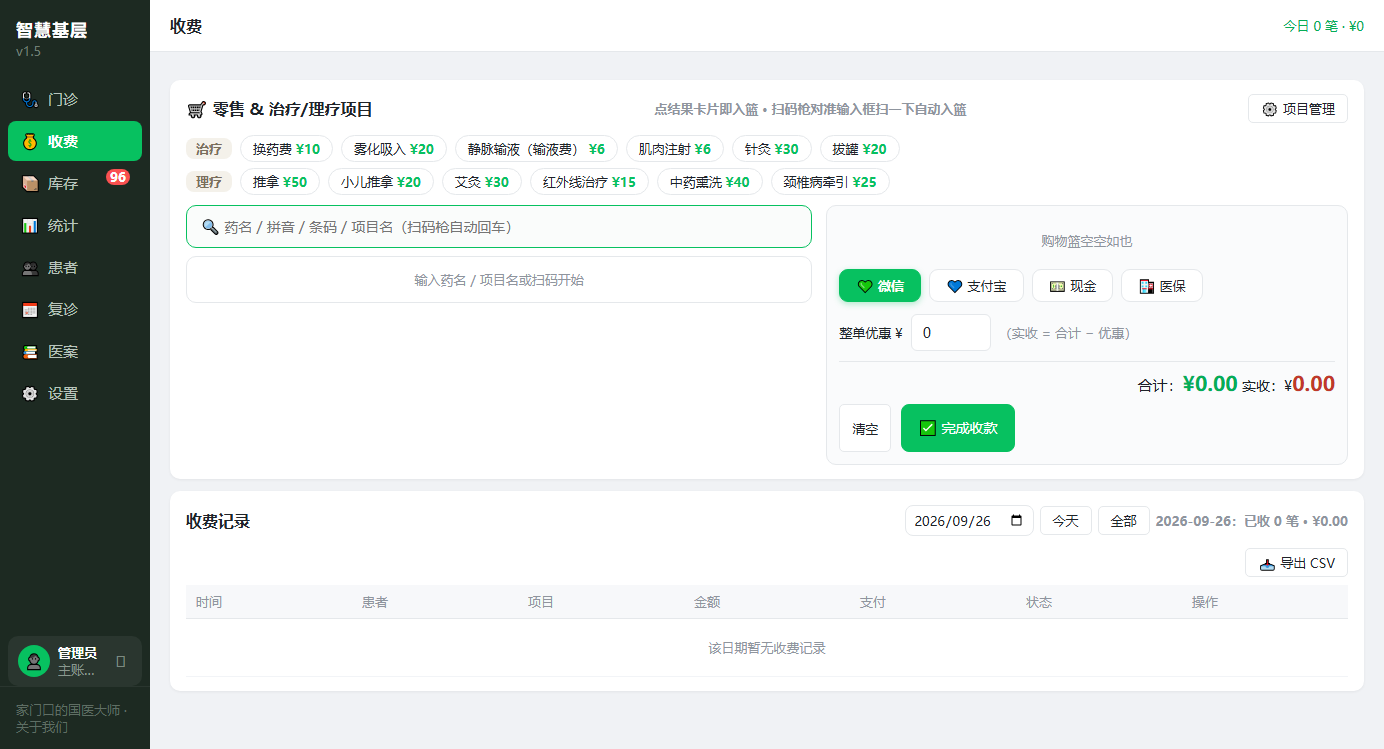Add 肌肉注射 ¥6 item

(675, 149)
